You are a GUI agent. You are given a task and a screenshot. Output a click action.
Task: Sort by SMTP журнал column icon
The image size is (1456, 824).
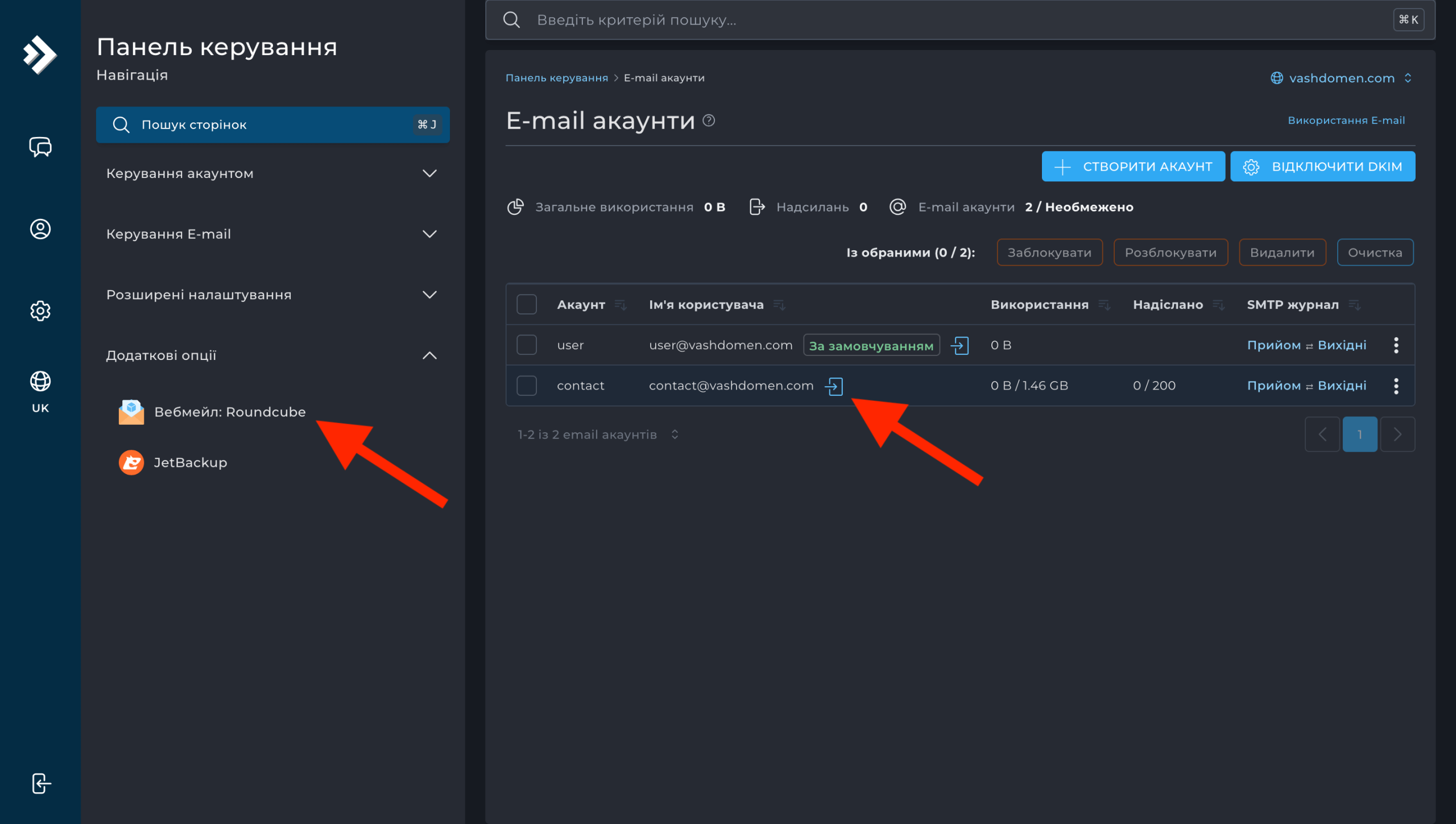(x=1355, y=305)
